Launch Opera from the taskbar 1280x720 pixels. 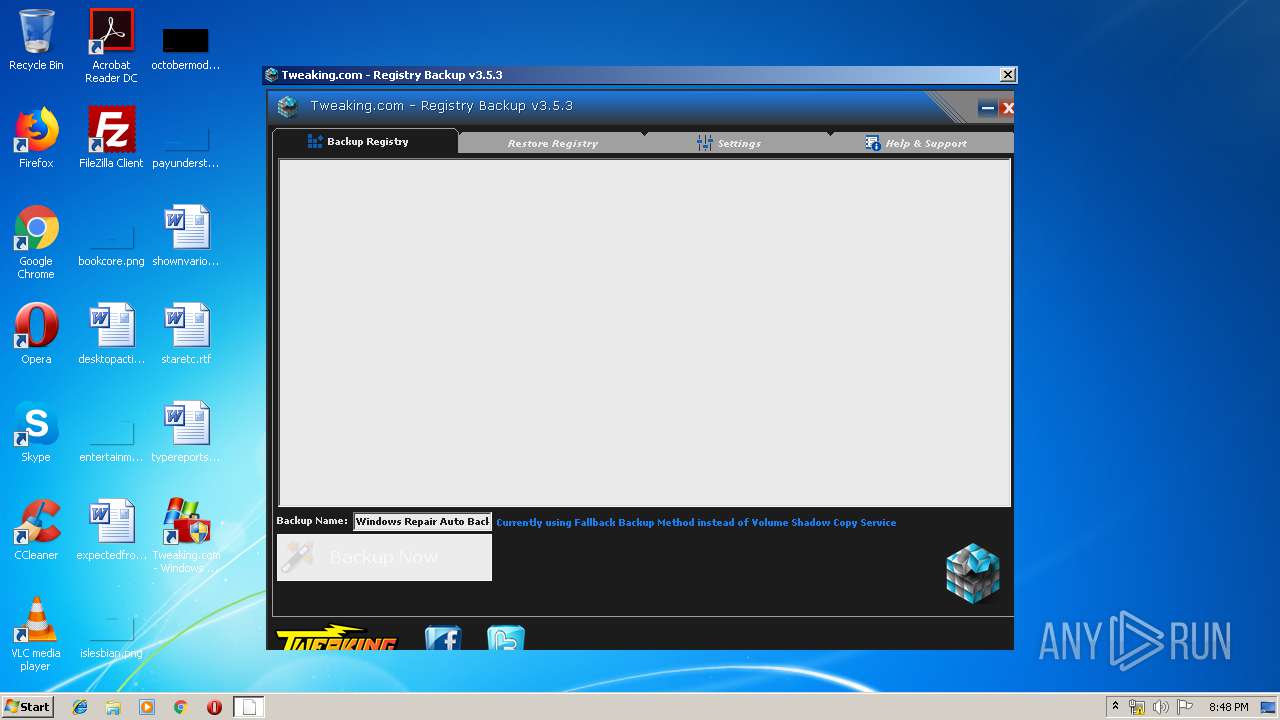[x=214, y=707]
